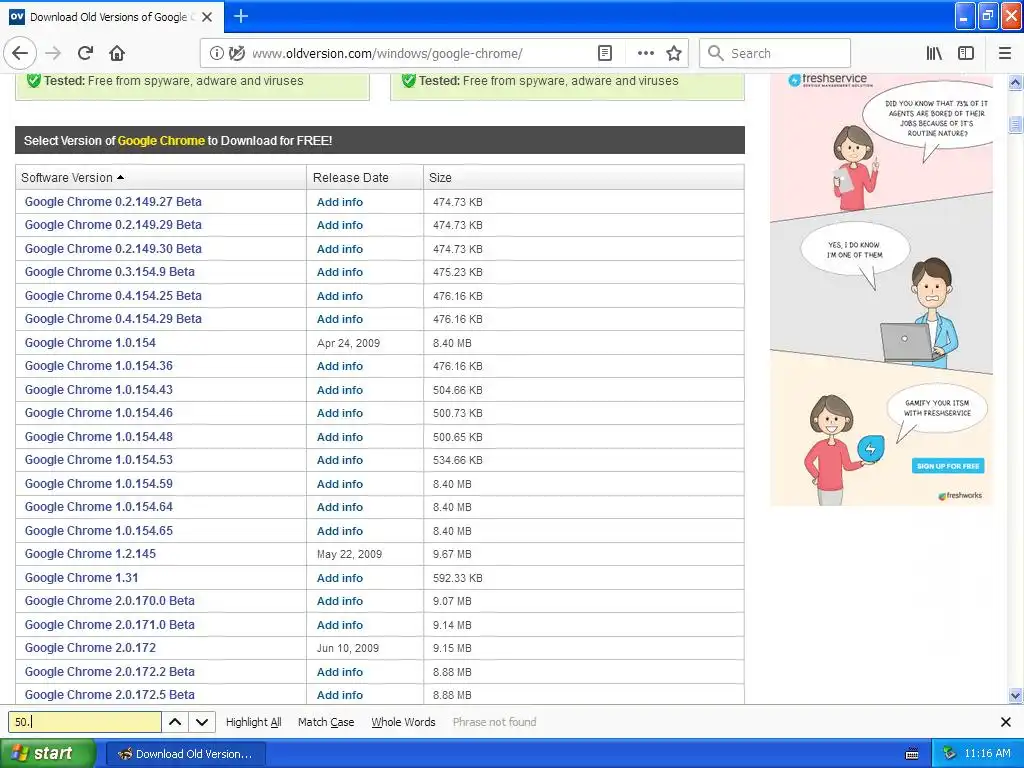Viewport: 1024px width, 768px height.
Task: Reload the current page
Action: pos(86,54)
